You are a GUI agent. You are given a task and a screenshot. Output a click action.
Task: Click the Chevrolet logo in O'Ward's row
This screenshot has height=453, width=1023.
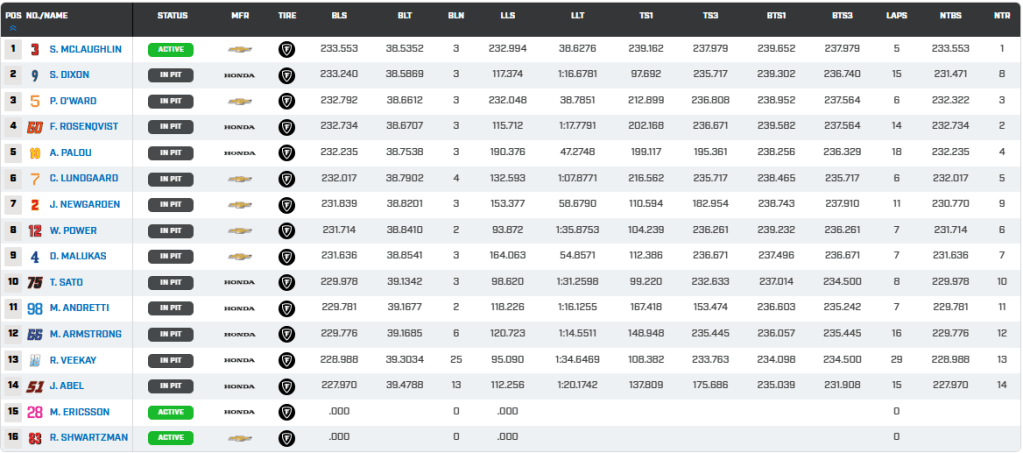tap(239, 101)
